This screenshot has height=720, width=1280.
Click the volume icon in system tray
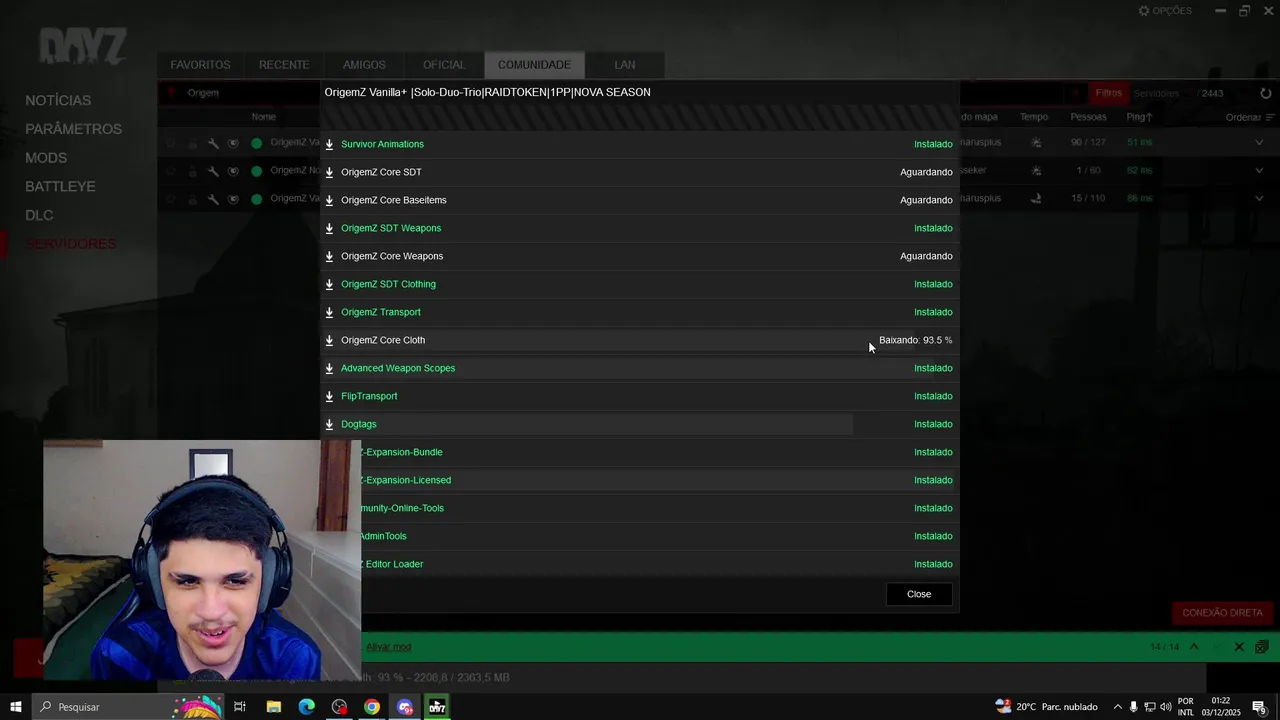pos(1165,707)
